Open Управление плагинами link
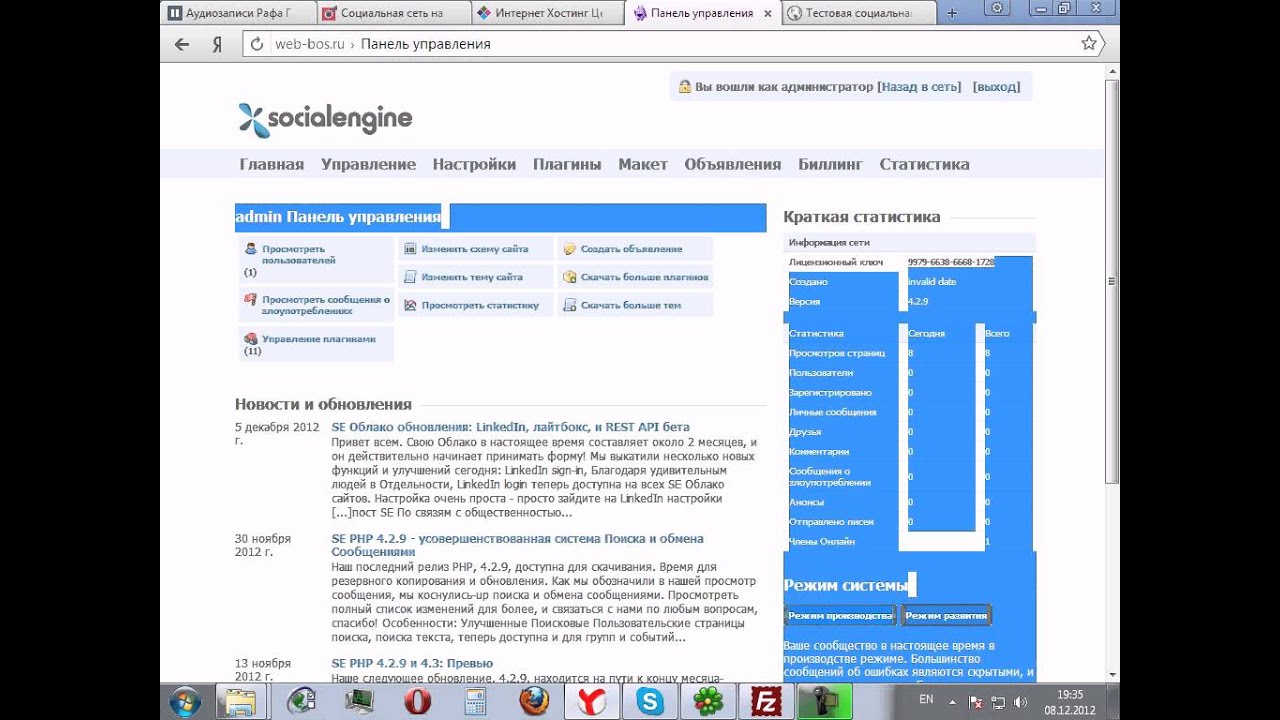 [x=319, y=339]
